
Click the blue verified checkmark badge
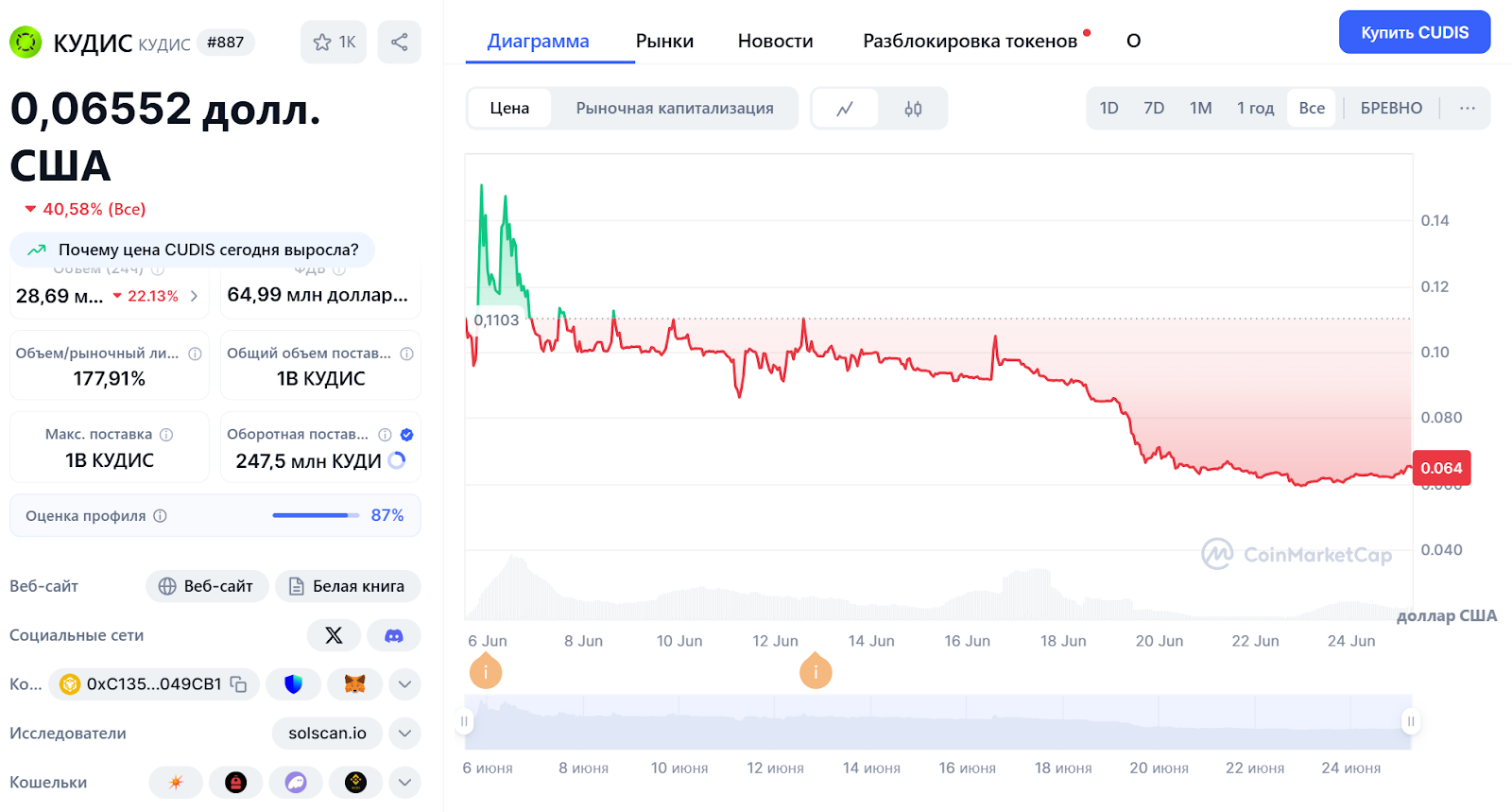tap(406, 435)
